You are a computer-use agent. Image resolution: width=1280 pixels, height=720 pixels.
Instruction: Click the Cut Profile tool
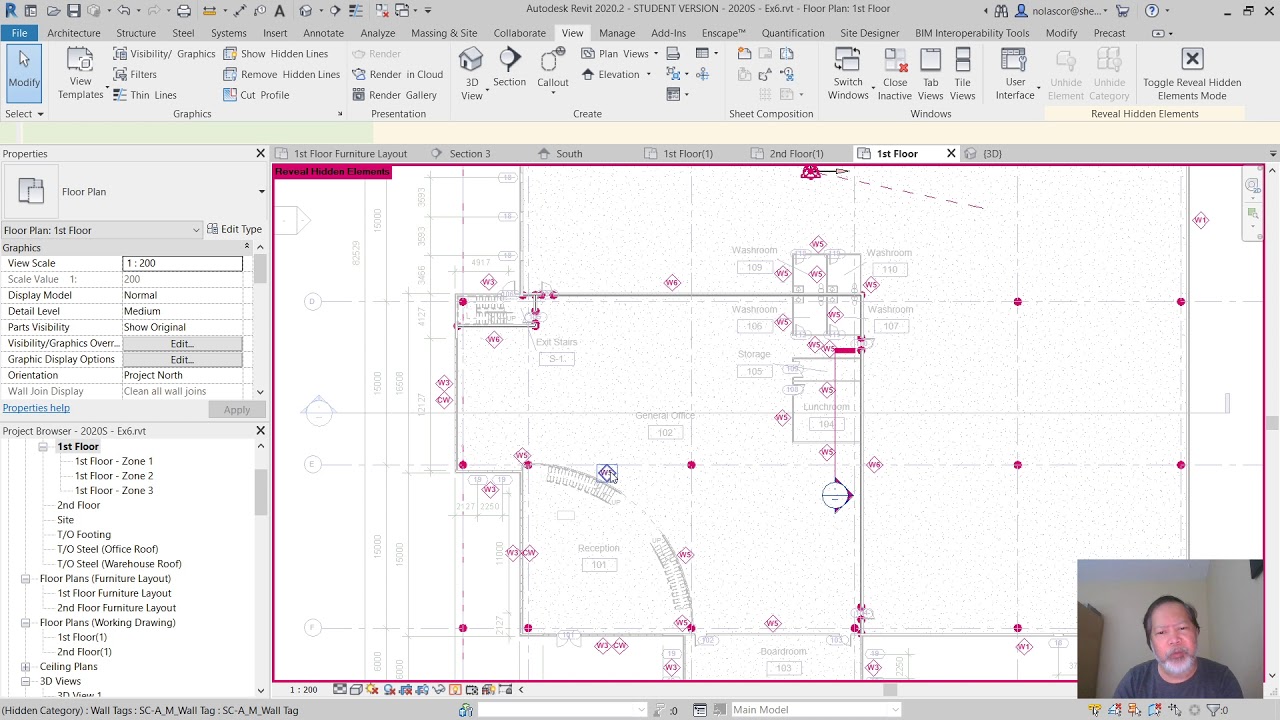click(256, 95)
